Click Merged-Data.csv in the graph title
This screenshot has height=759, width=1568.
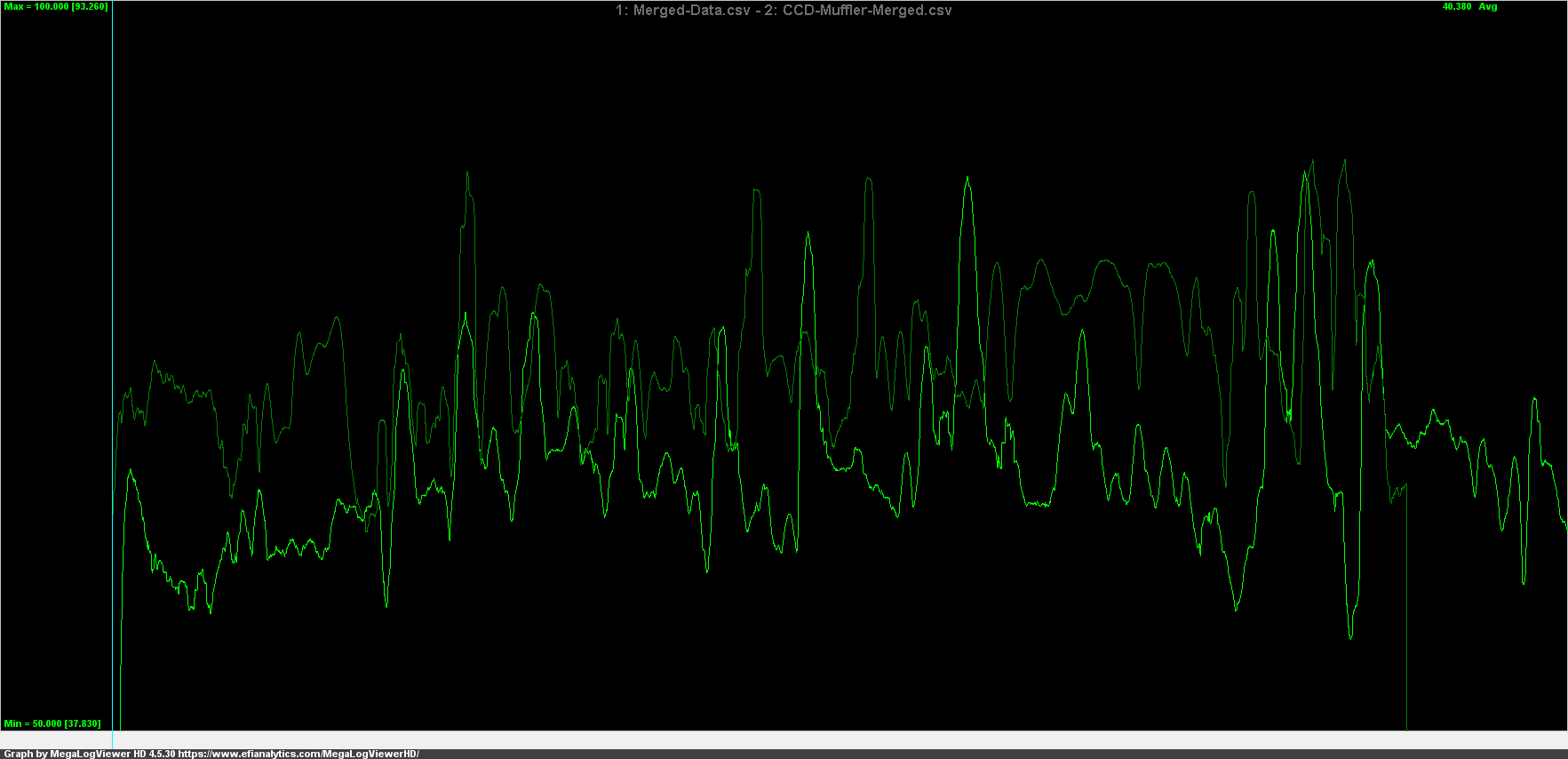691,11
